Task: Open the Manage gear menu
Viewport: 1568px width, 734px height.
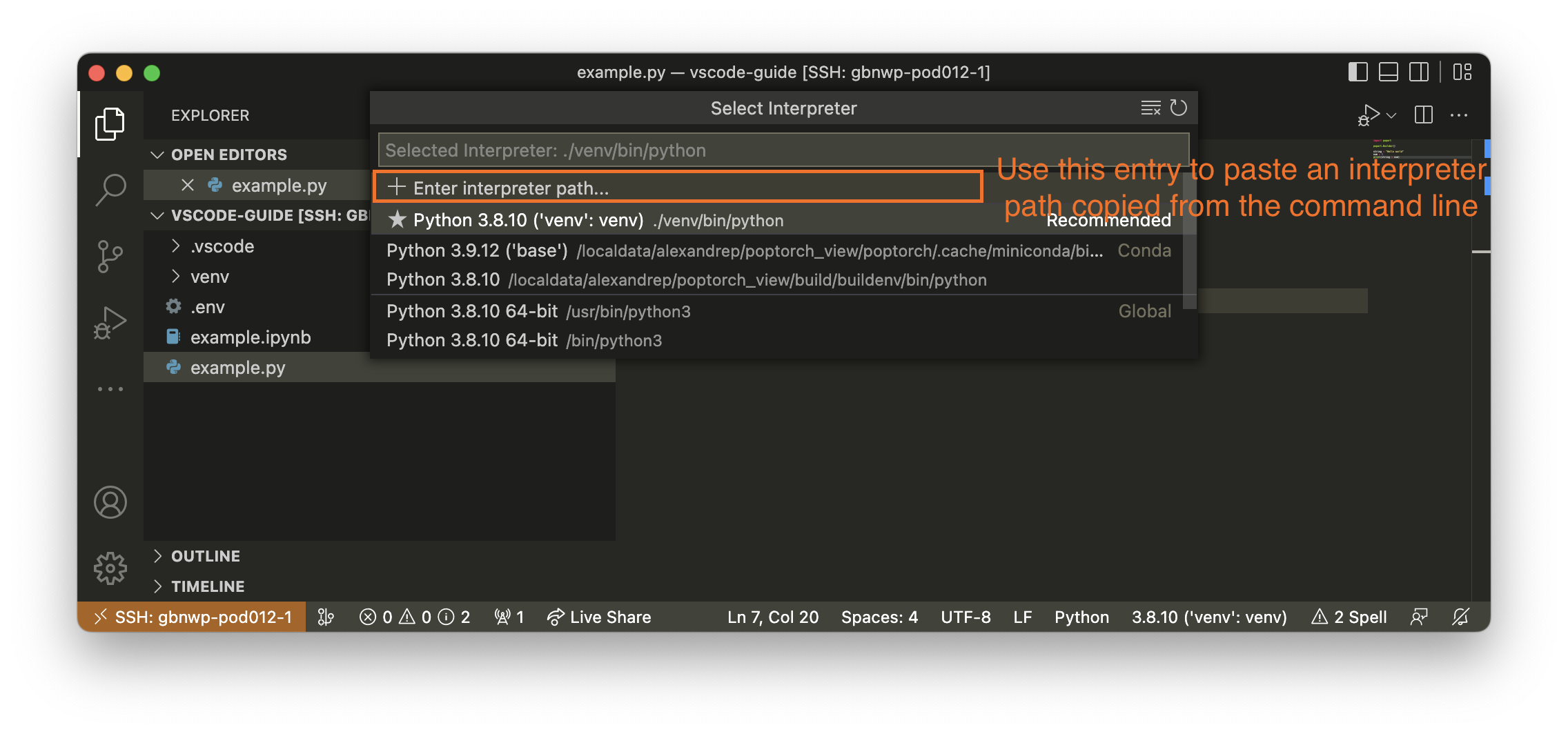Action: coord(110,568)
